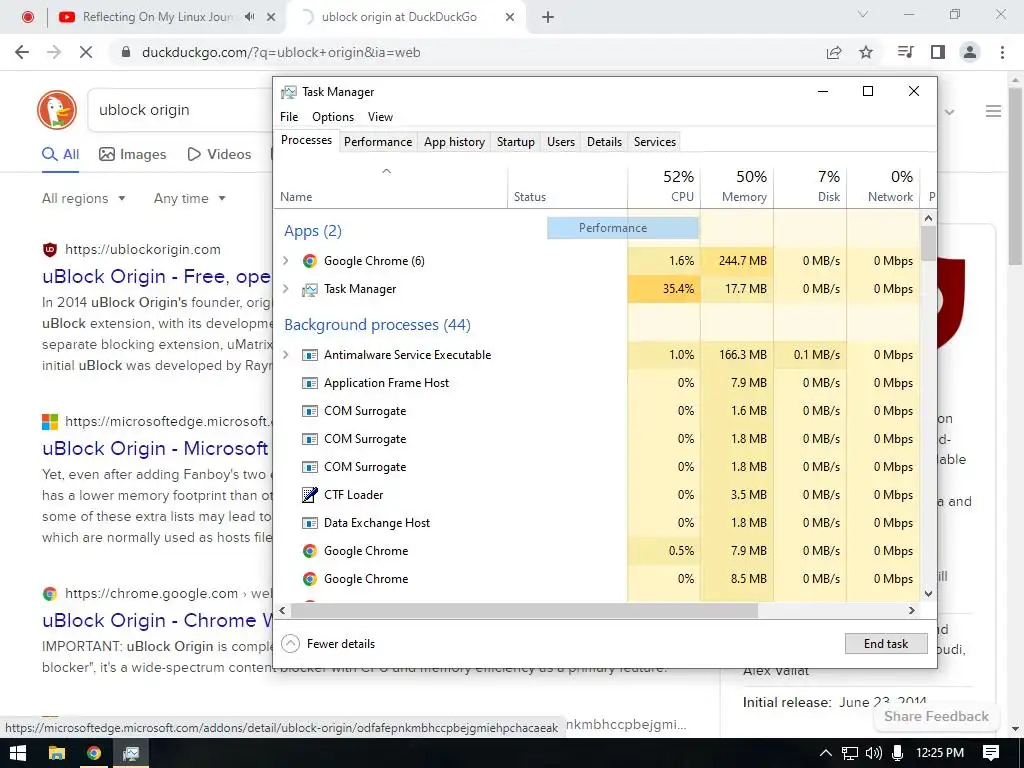Click Chrome's tab search chevron
The height and width of the screenshot is (768, 1024).
point(863,14)
